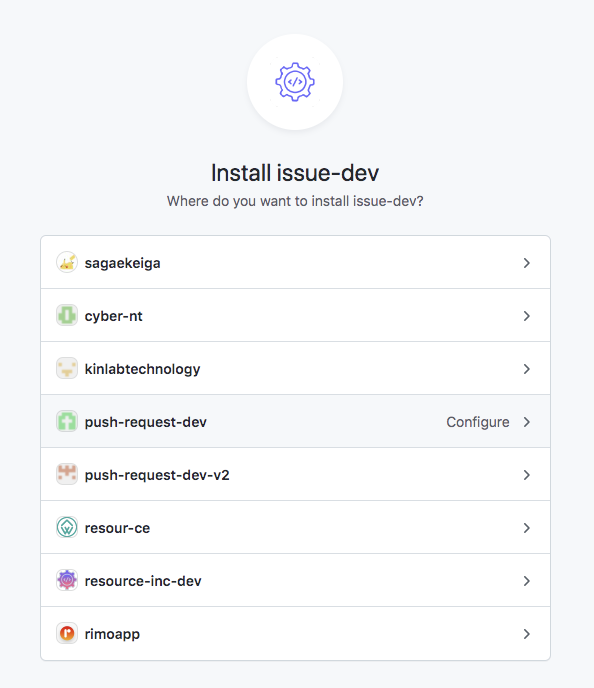The height and width of the screenshot is (688, 594).
Task: Click the issue-dev gear app logo
Action: 295,82
